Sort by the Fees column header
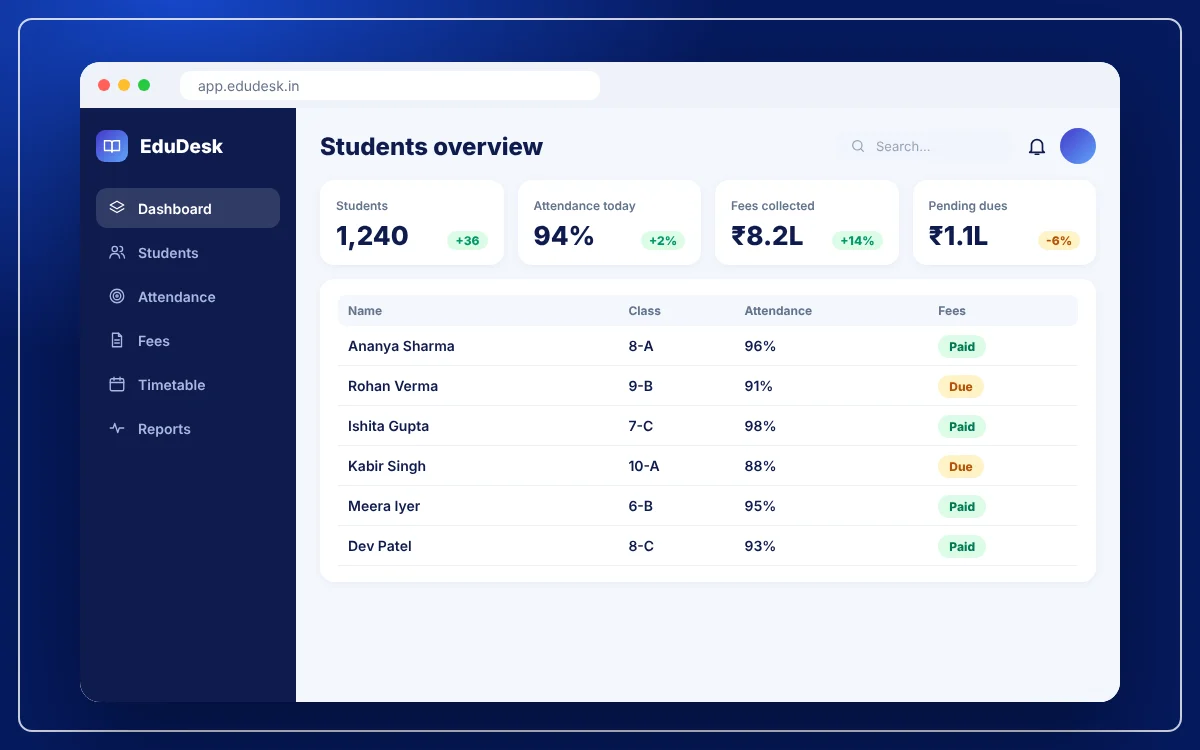The width and height of the screenshot is (1200, 750). click(952, 311)
